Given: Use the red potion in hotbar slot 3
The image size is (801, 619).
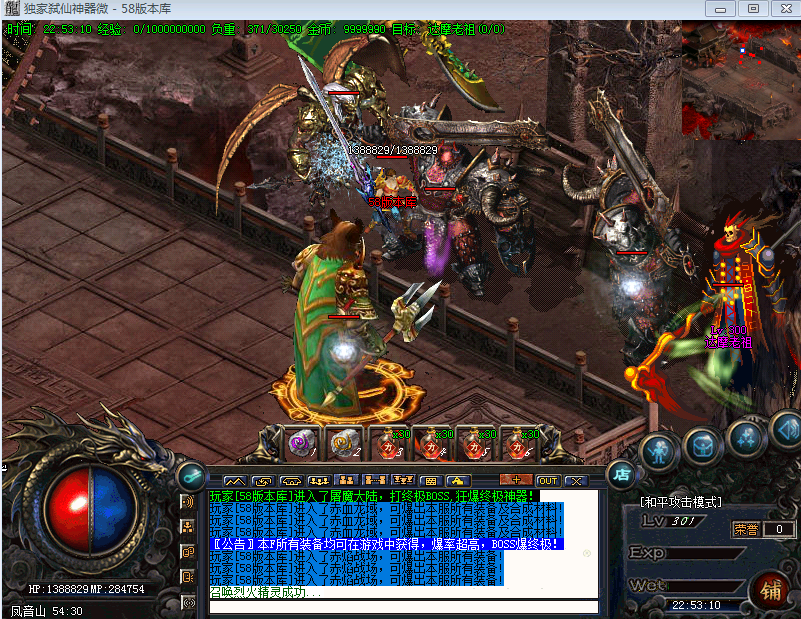Looking at the screenshot, I should coord(386,443).
